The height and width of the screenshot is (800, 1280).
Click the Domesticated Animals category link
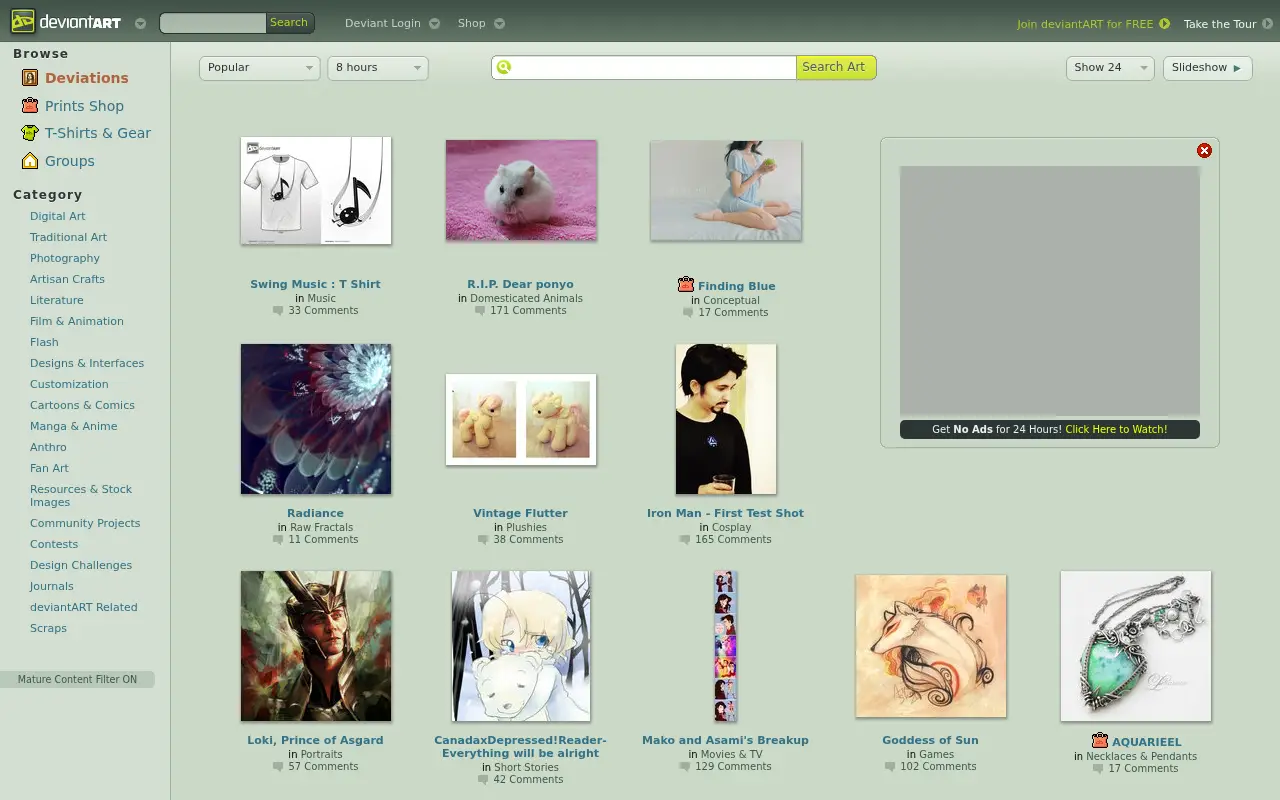526,298
